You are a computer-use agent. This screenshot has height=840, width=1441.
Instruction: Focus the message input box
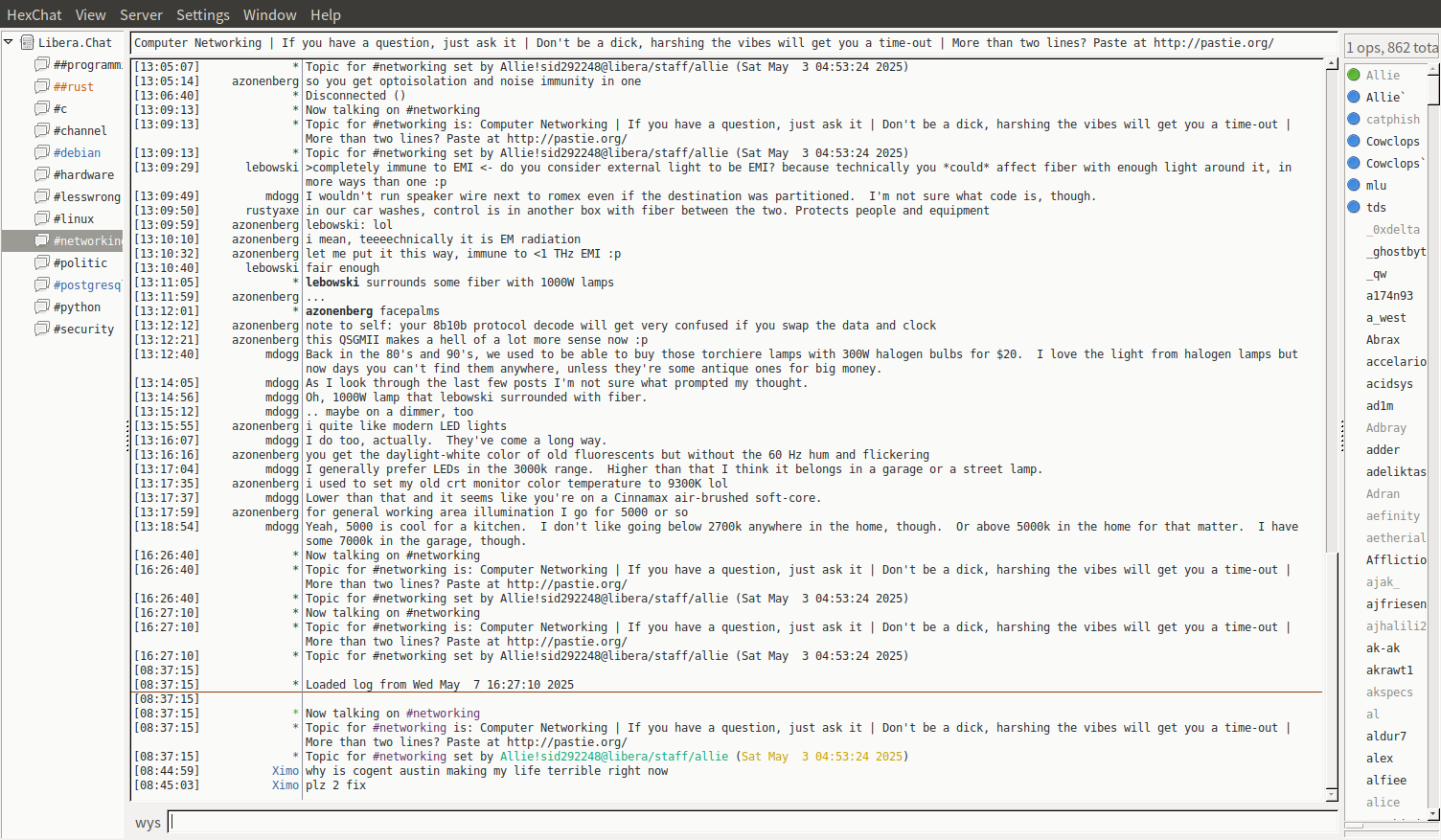(752, 822)
